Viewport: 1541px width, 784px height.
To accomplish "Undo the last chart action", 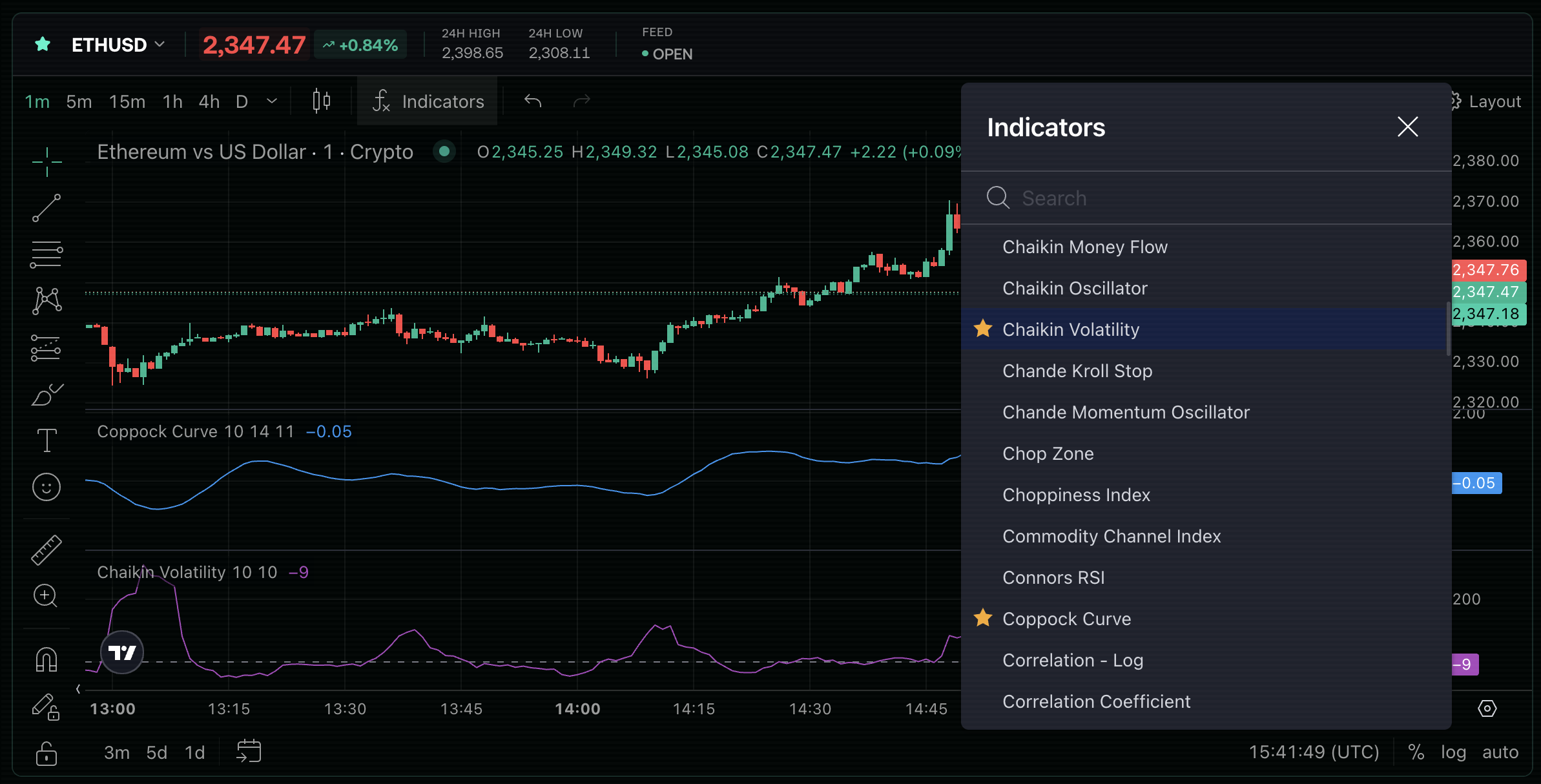I will point(533,101).
